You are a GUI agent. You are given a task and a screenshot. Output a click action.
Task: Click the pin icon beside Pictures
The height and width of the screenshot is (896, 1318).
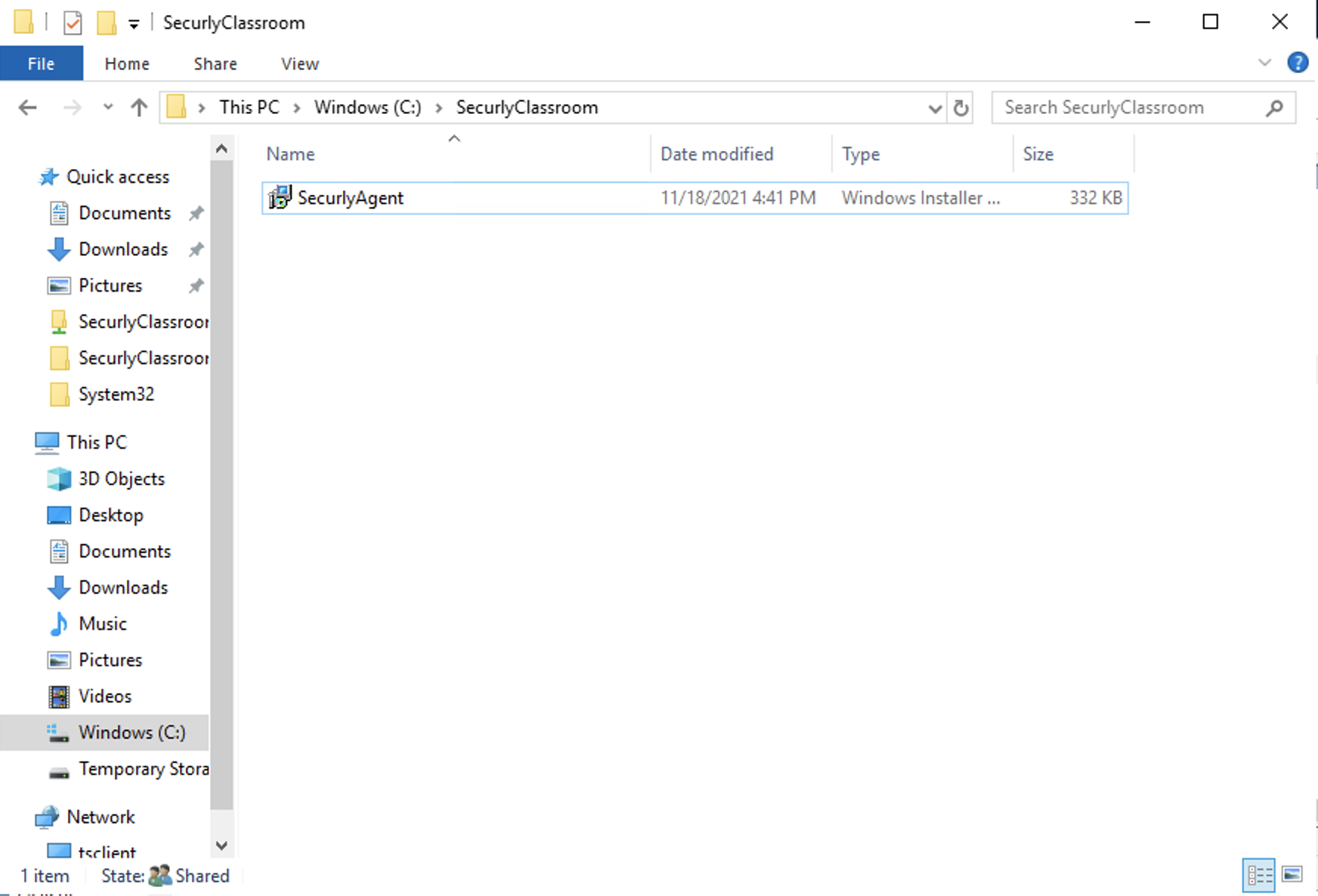196,286
